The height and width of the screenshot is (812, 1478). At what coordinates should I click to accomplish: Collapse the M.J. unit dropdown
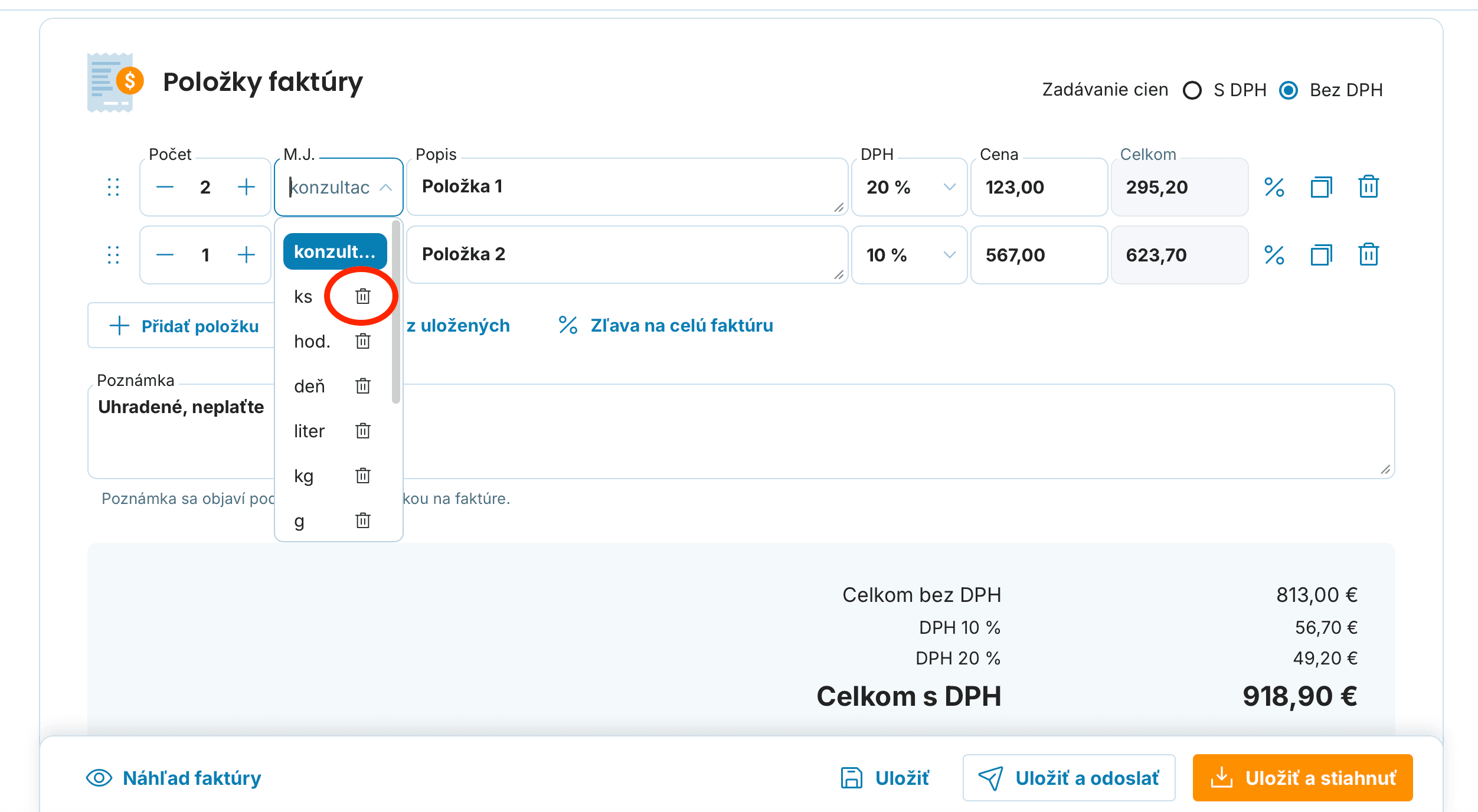[x=386, y=187]
